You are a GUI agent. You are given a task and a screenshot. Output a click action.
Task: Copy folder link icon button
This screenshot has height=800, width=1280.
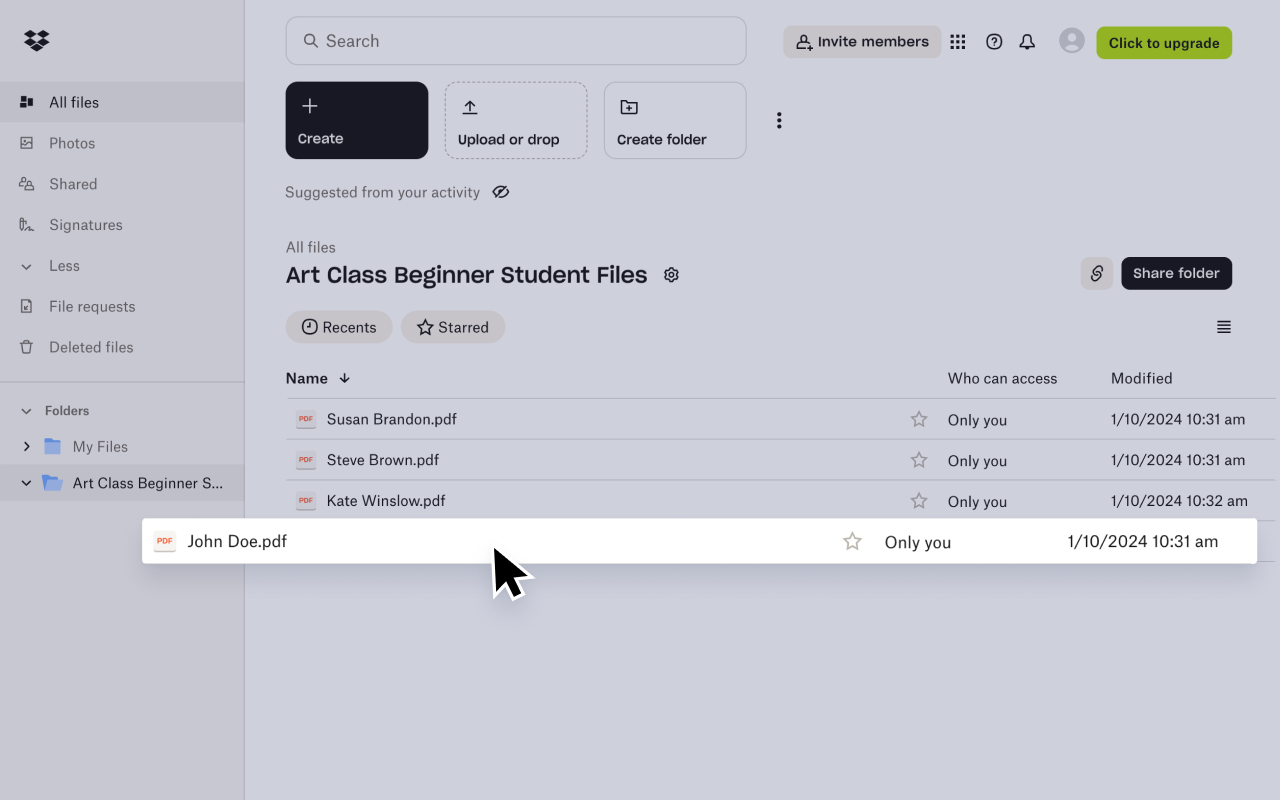pyautogui.click(x=1097, y=273)
